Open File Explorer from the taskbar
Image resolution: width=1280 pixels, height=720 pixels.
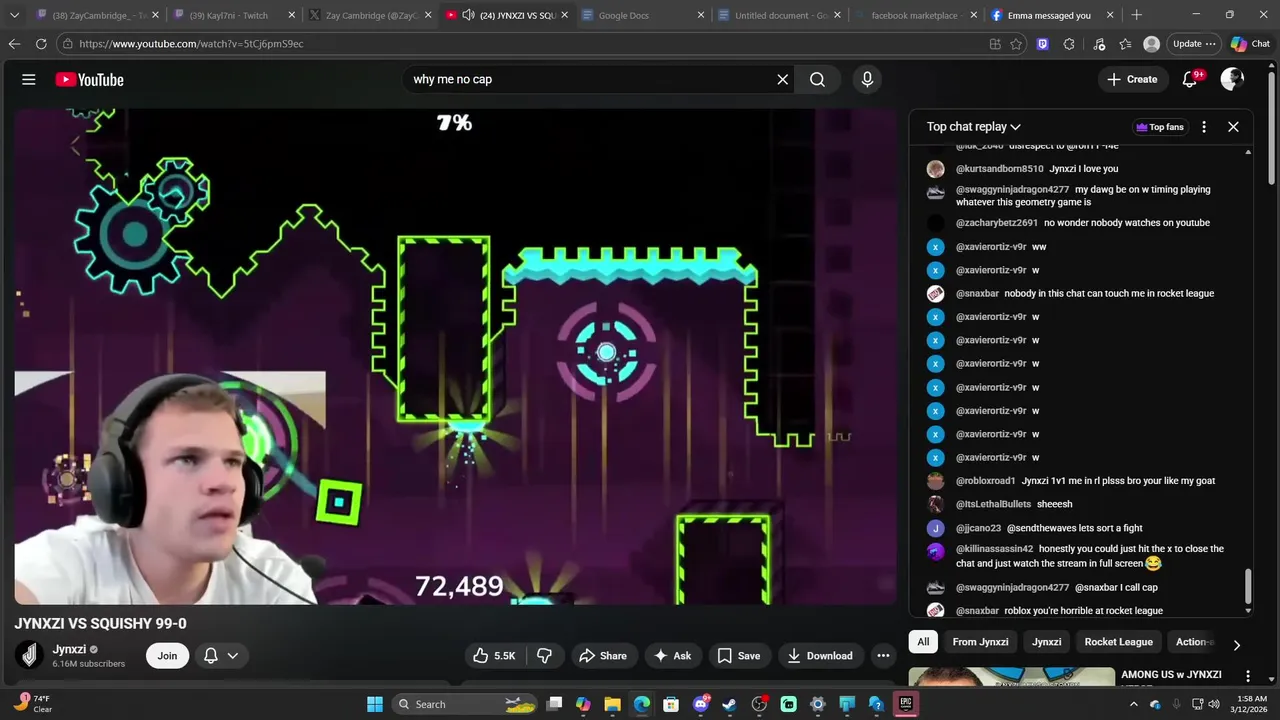click(612, 704)
